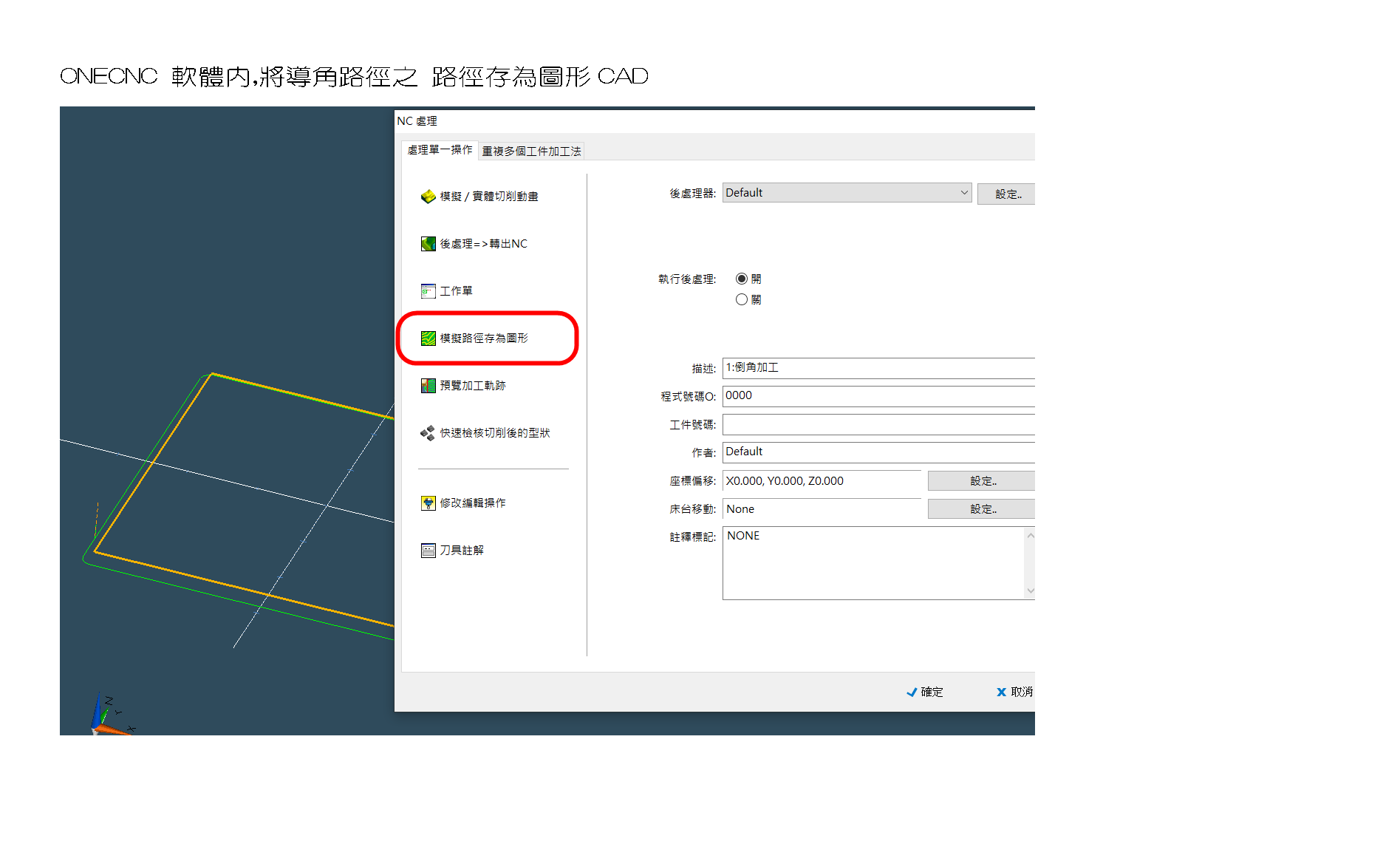Click the 作者 field showing Default
The image size is (1400, 844).
[x=878, y=452]
